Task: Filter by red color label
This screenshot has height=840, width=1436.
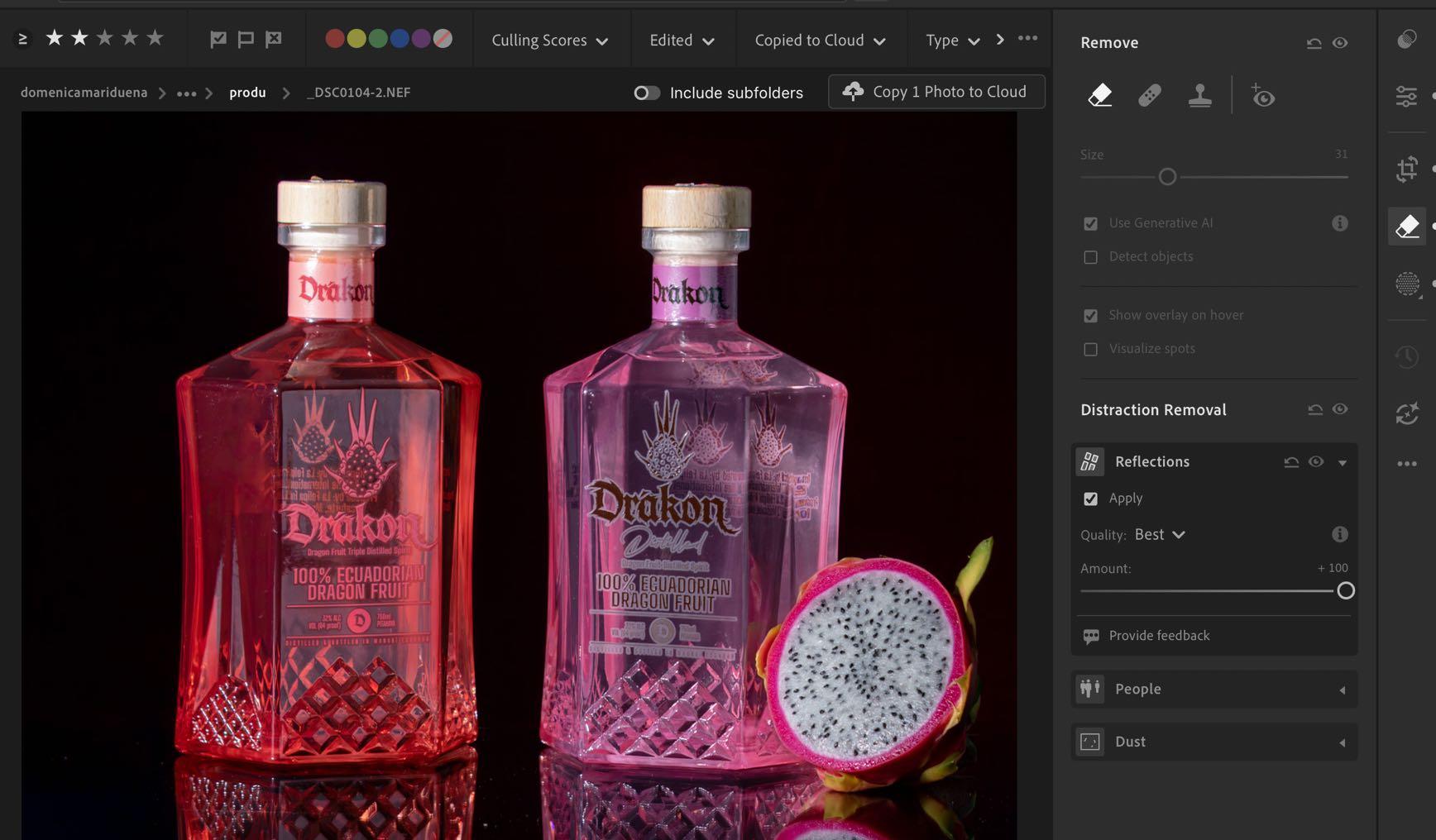Action: click(x=335, y=39)
